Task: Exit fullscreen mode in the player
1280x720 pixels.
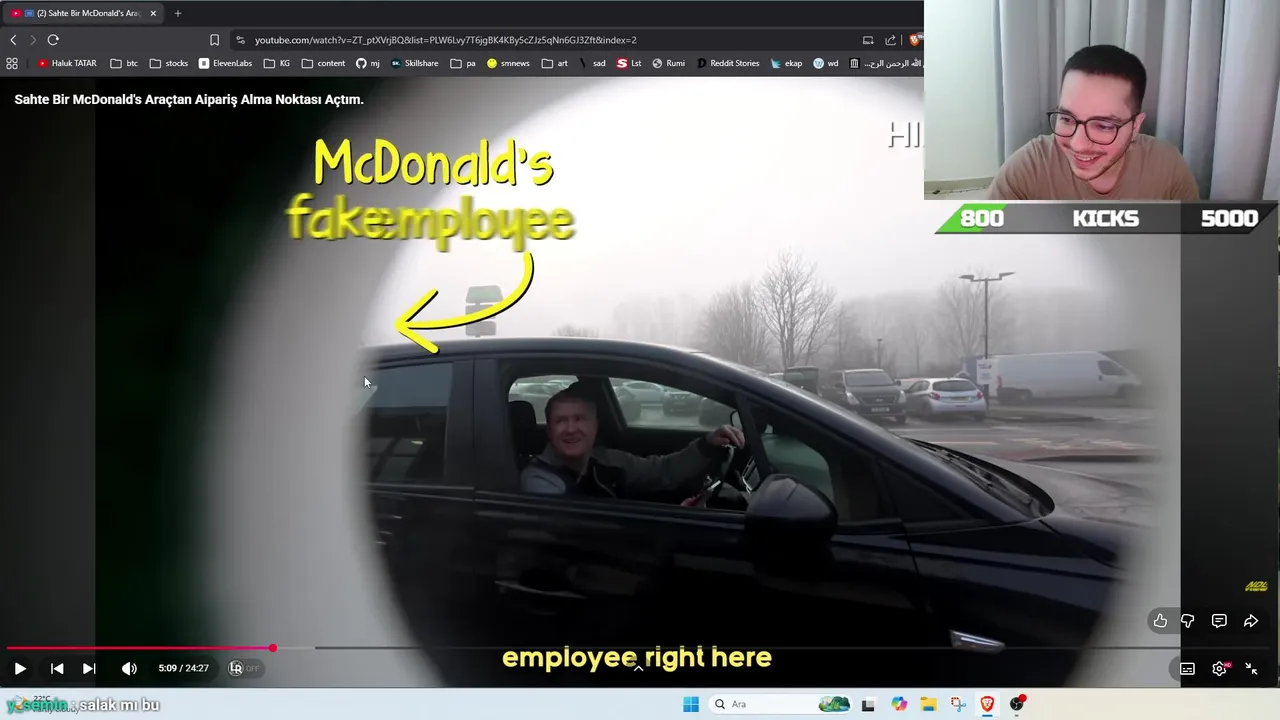Action: pos(1251,669)
